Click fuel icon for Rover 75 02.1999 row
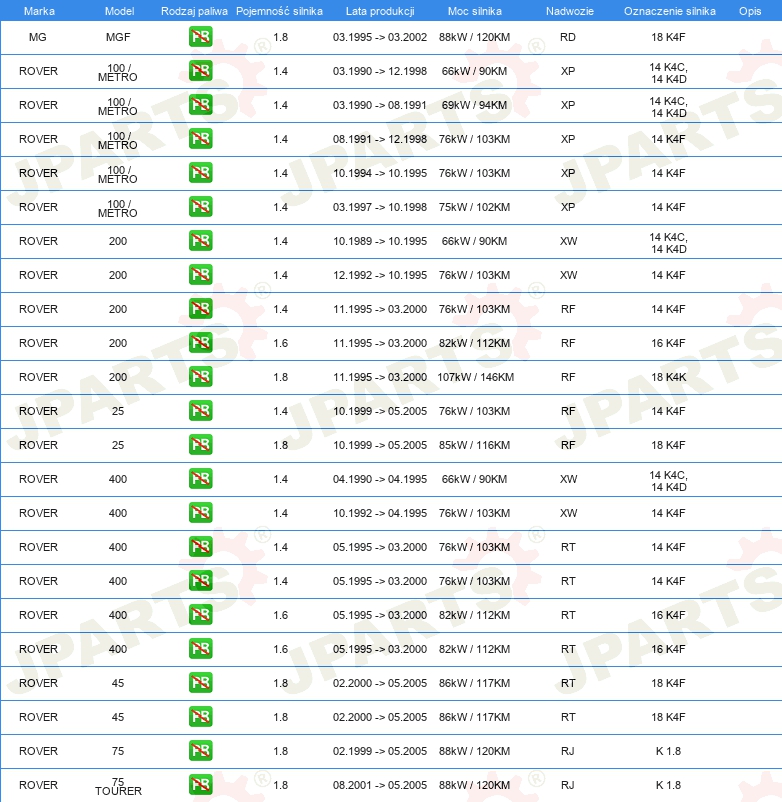This screenshot has width=782, height=802. click(x=200, y=751)
